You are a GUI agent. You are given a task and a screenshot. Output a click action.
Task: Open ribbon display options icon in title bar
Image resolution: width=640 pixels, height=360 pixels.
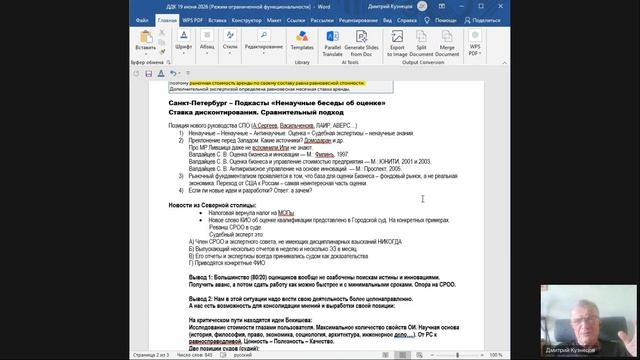click(x=442, y=6)
